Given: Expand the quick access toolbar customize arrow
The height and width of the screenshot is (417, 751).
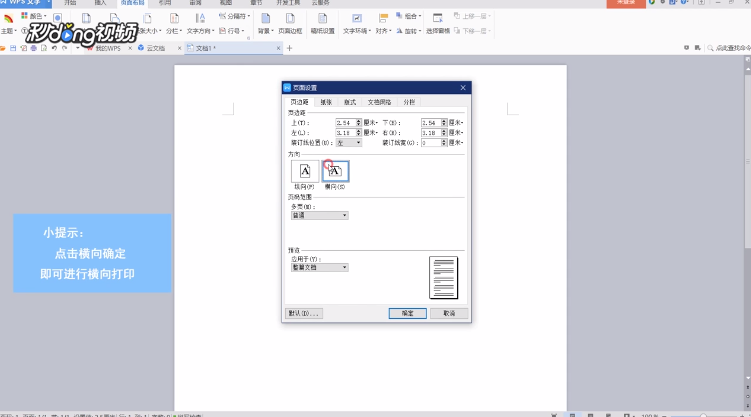Looking at the screenshot, I should (x=78, y=48).
